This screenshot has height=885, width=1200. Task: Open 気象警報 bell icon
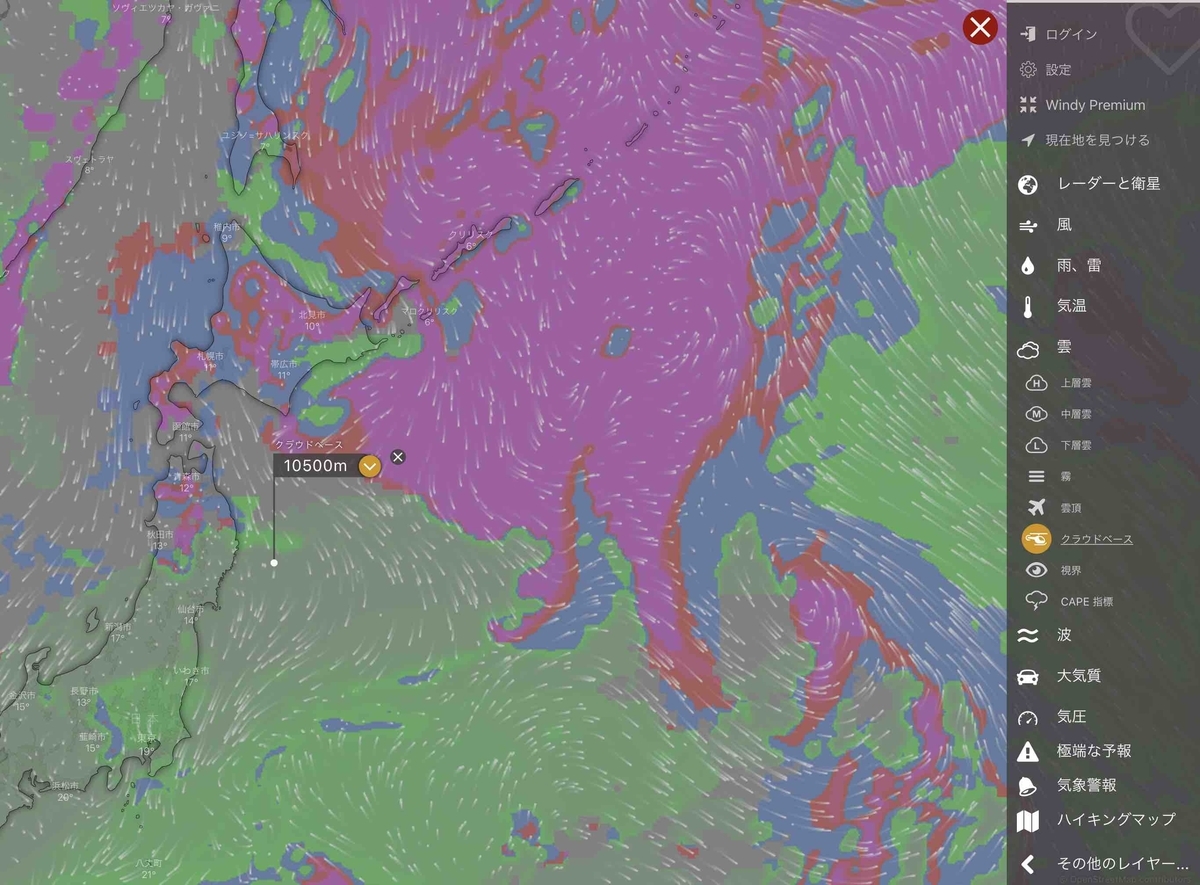[1028, 786]
